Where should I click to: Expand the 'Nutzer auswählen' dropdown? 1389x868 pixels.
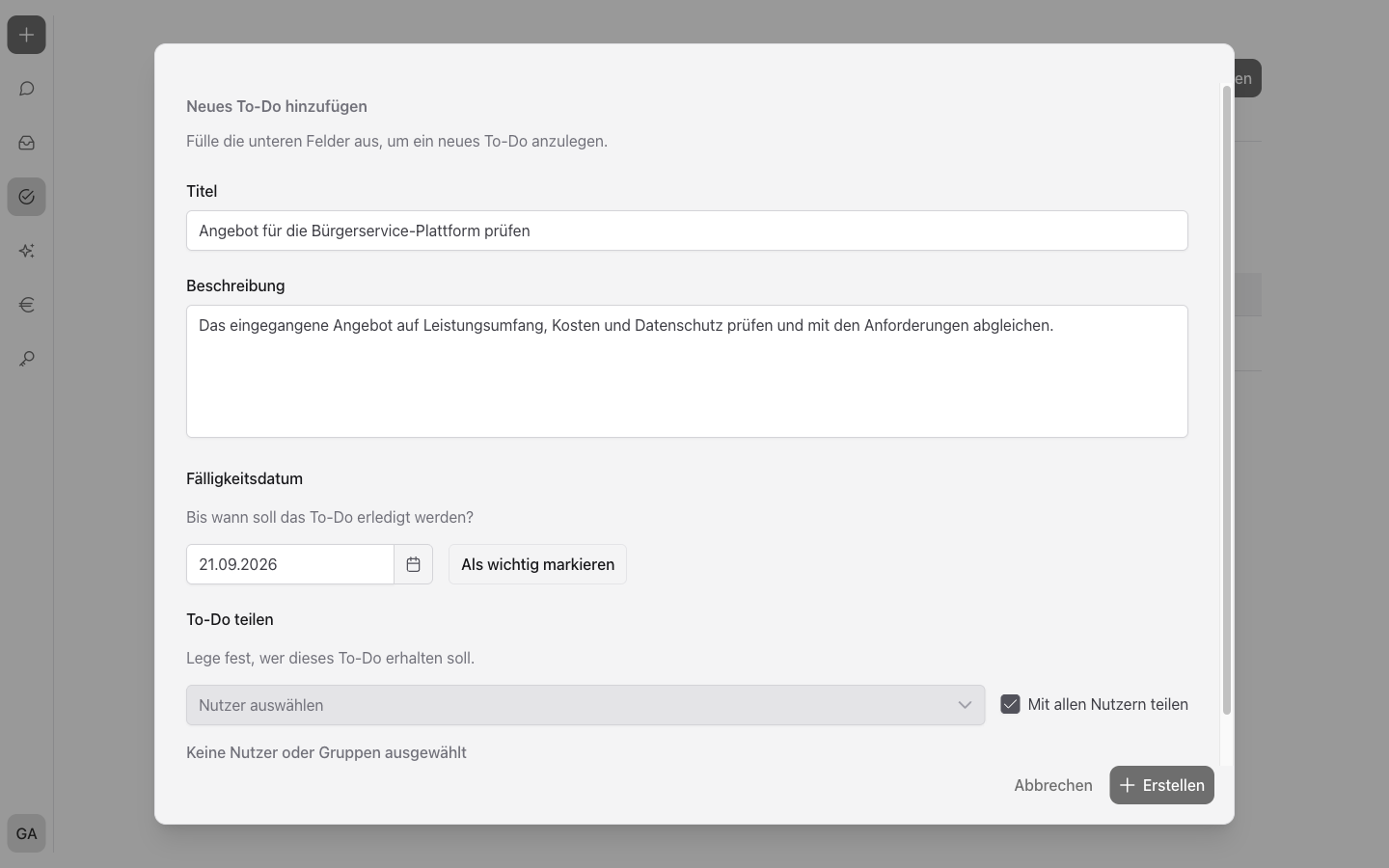pyautogui.click(x=586, y=705)
